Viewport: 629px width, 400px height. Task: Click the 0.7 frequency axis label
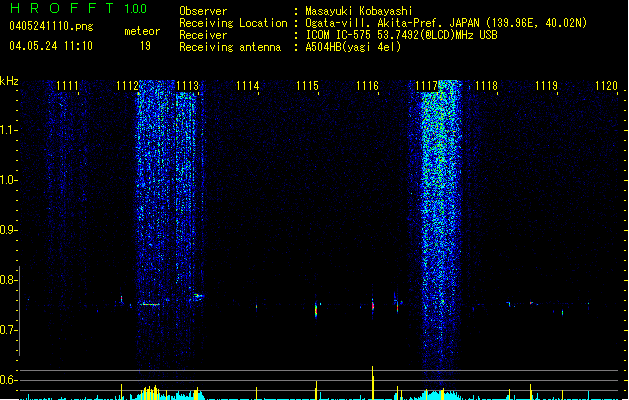[8, 330]
